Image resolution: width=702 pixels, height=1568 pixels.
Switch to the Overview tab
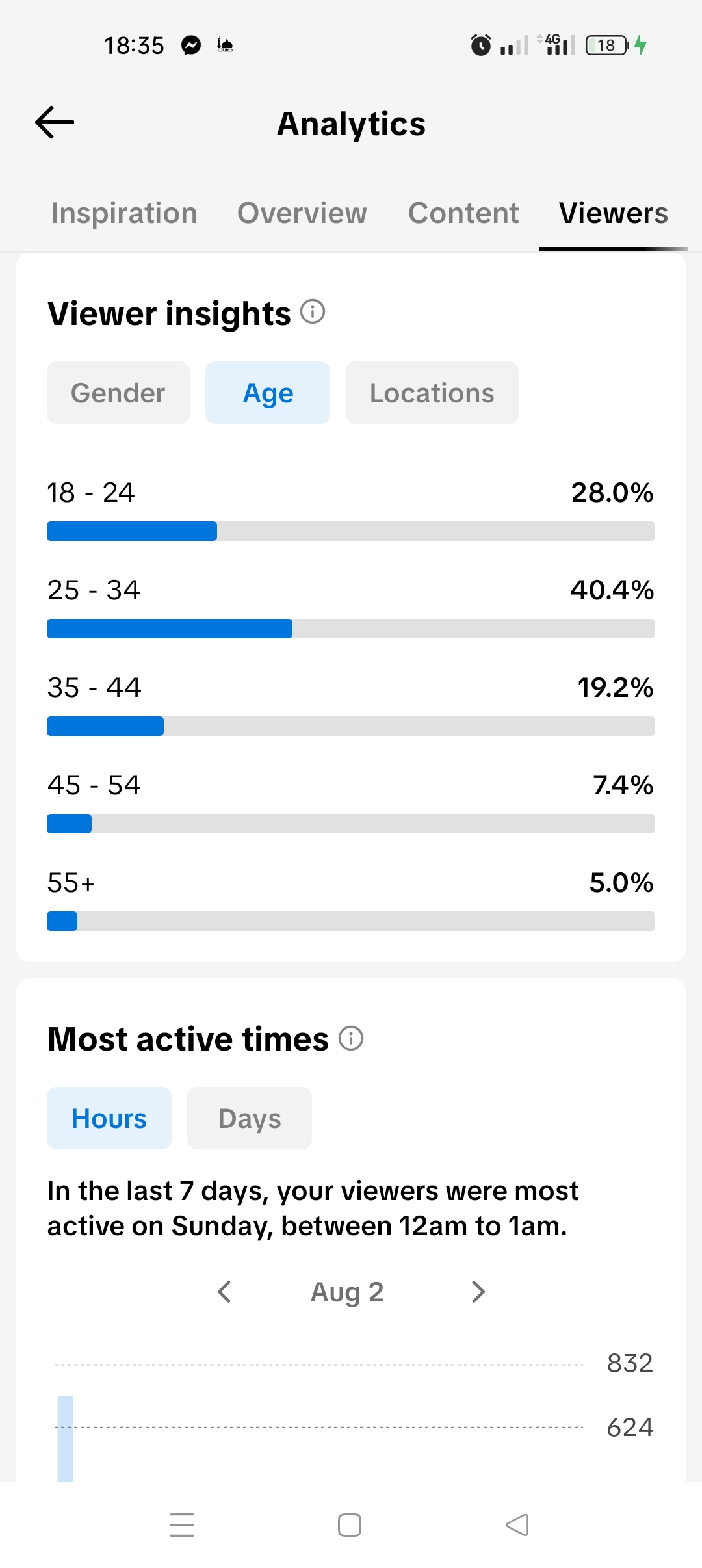point(302,213)
